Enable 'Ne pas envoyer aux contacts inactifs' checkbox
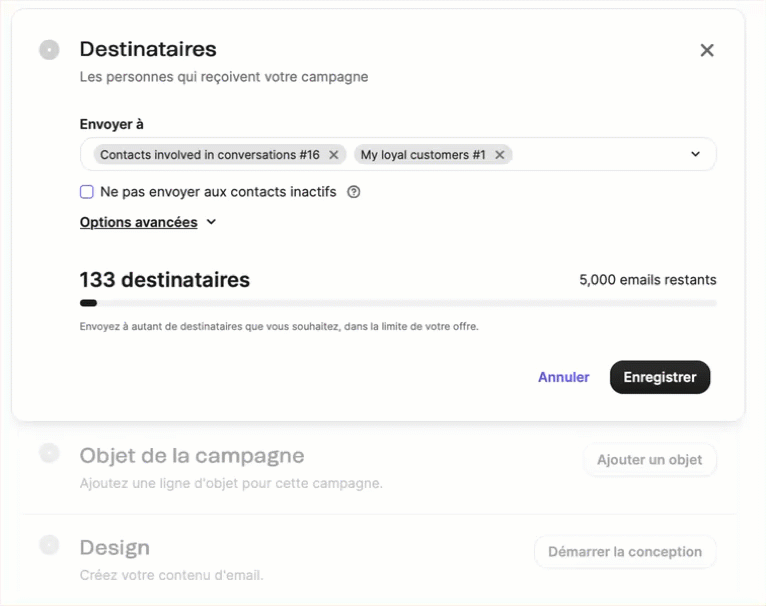The width and height of the screenshot is (766, 606). click(x=86, y=192)
